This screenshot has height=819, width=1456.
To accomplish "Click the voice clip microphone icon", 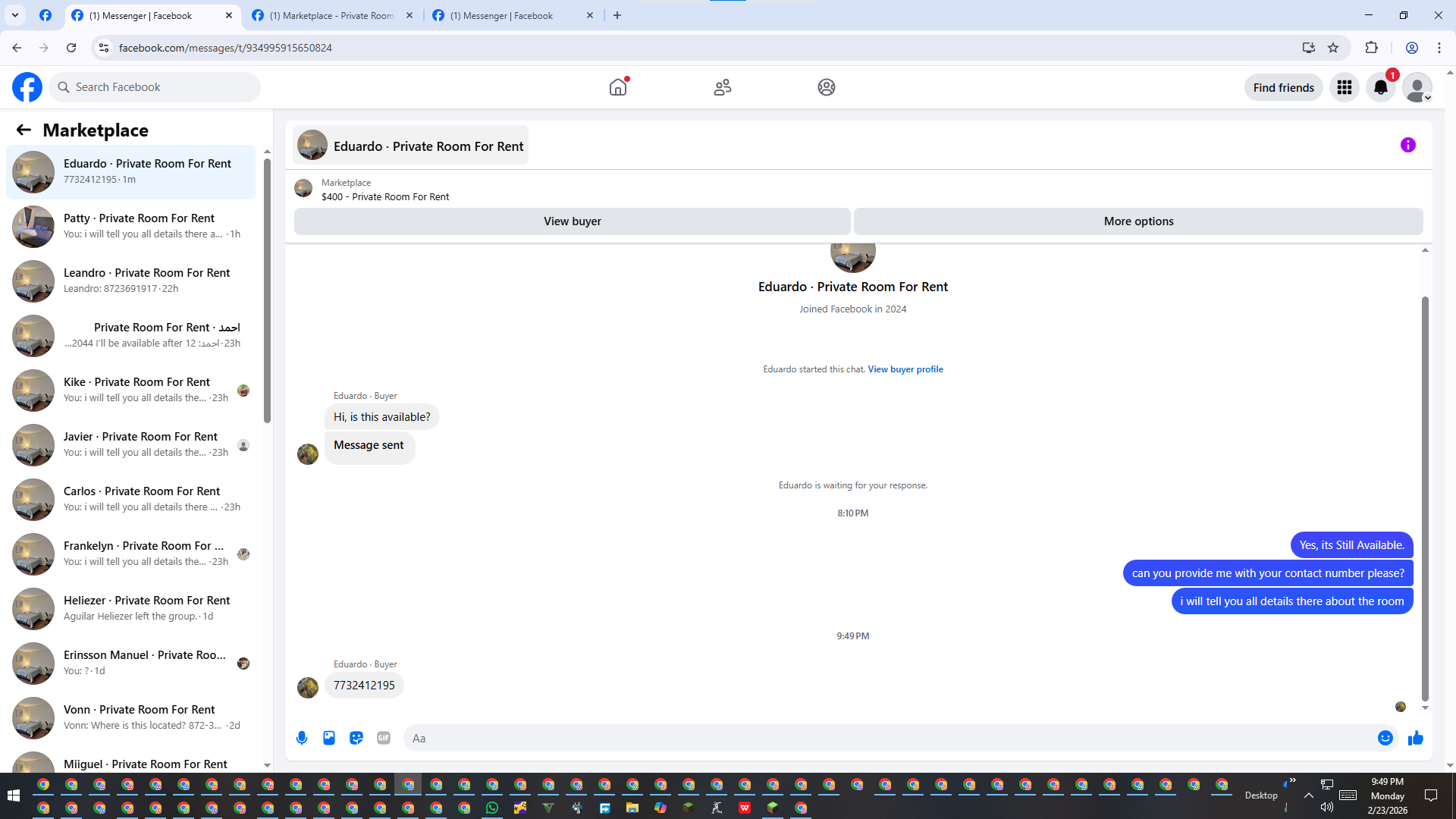I will pos(302,738).
